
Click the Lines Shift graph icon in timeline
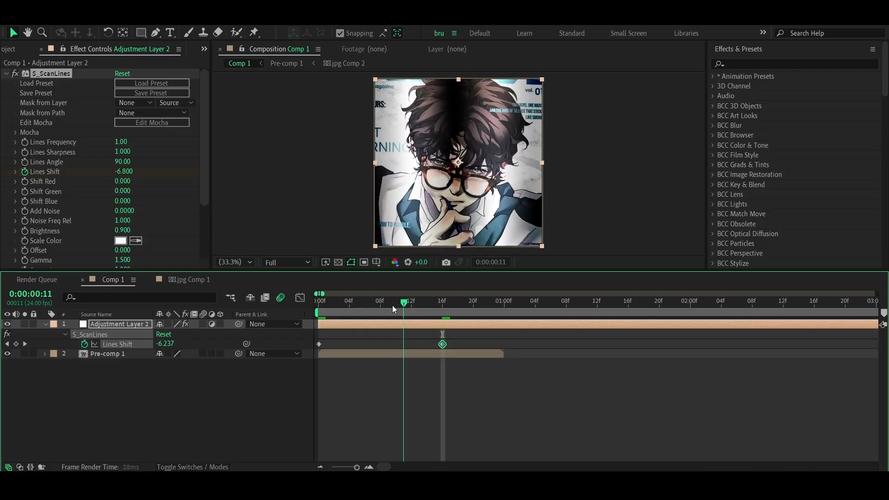94,344
